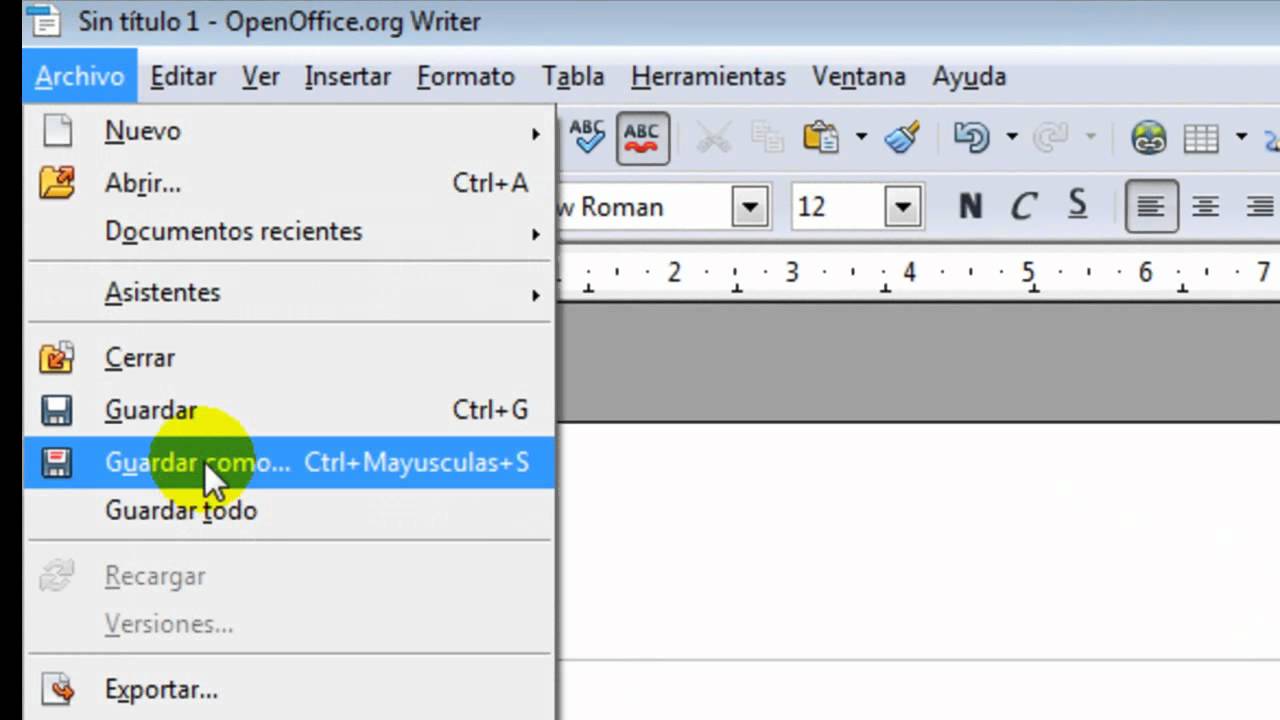This screenshot has height=720, width=1280.
Task: Open the Tabla menu
Action: 572,77
